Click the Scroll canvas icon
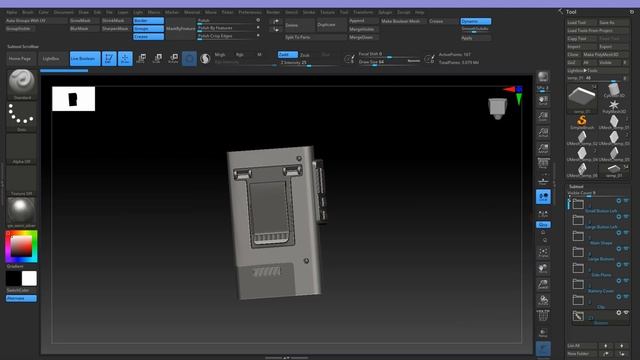Screen dimensions: 640x360 pyautogui.click(x=543, y=101)
